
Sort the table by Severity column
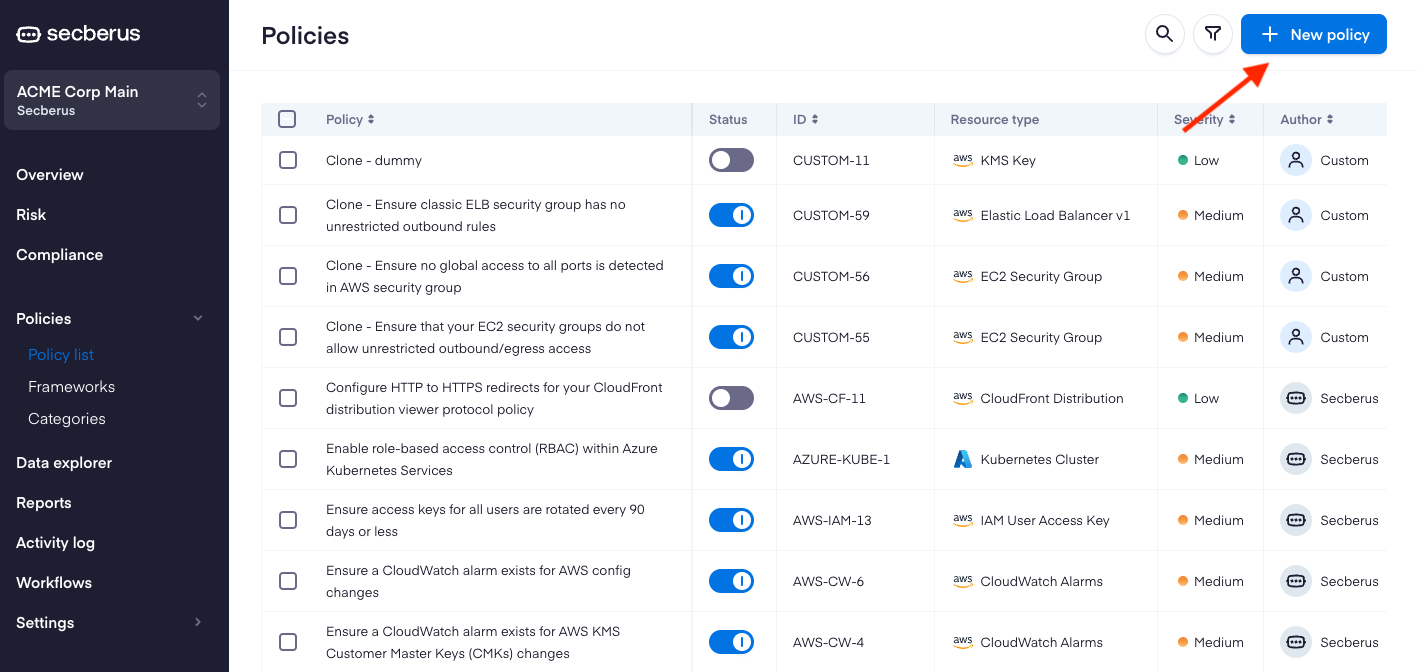click(x=1204, y=119)
